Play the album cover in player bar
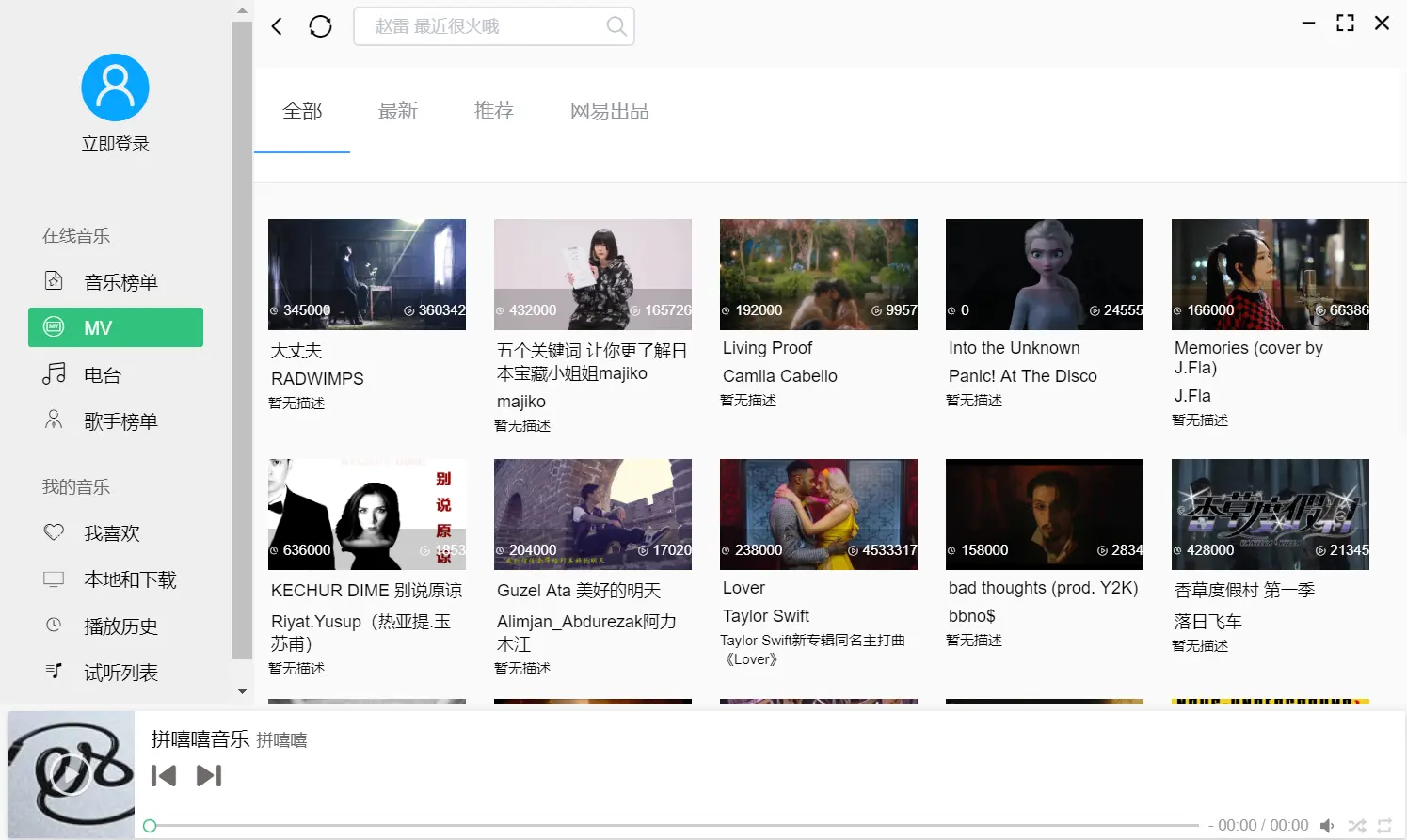 (71, 775)
